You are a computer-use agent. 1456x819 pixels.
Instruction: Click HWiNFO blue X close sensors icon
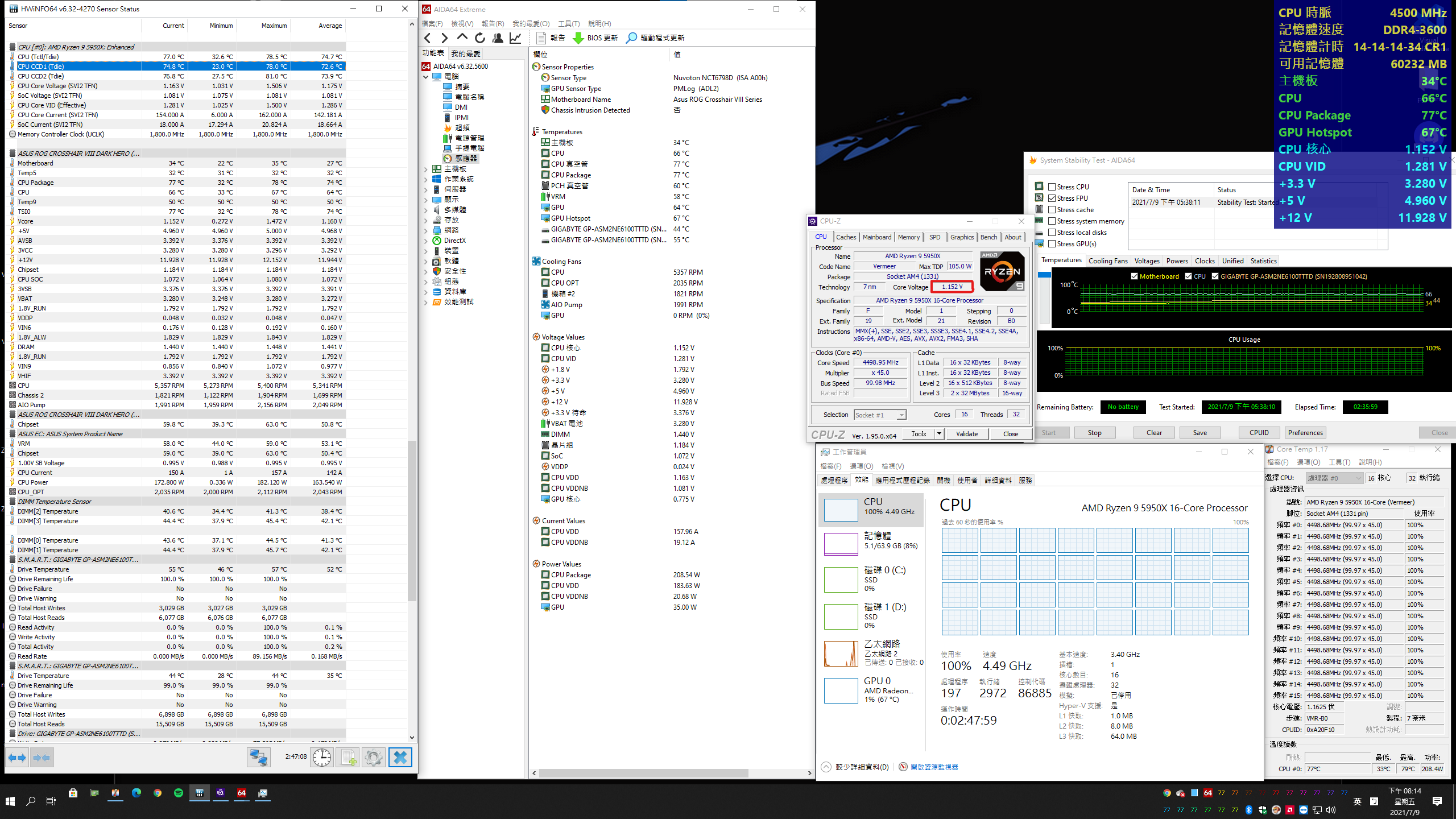click(x=400, y=758)
